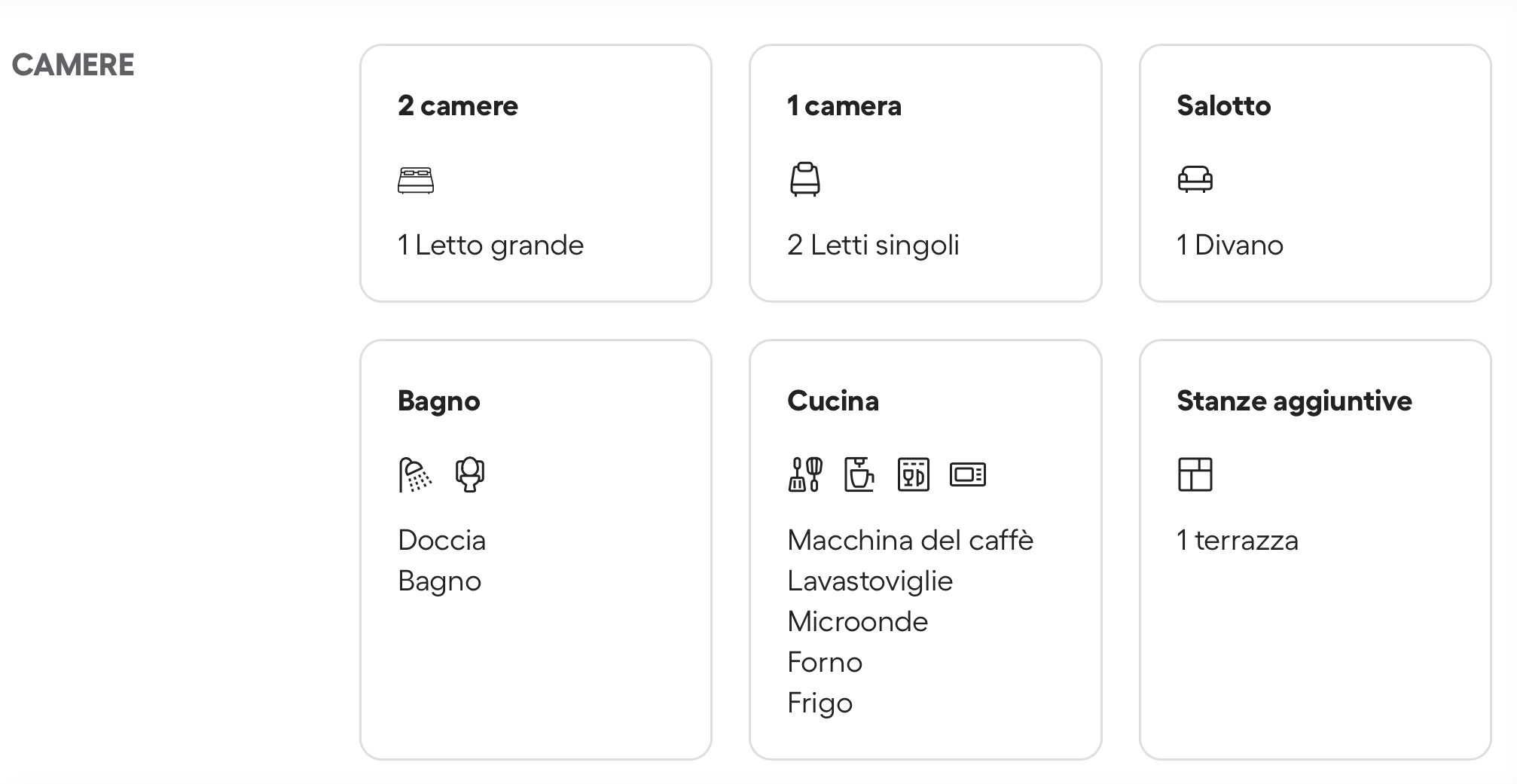The height and width of the screenshot is (784, 1517).
Task: Click the 'Lavastoviglie' list entry
Action: (x=870, y=581)
